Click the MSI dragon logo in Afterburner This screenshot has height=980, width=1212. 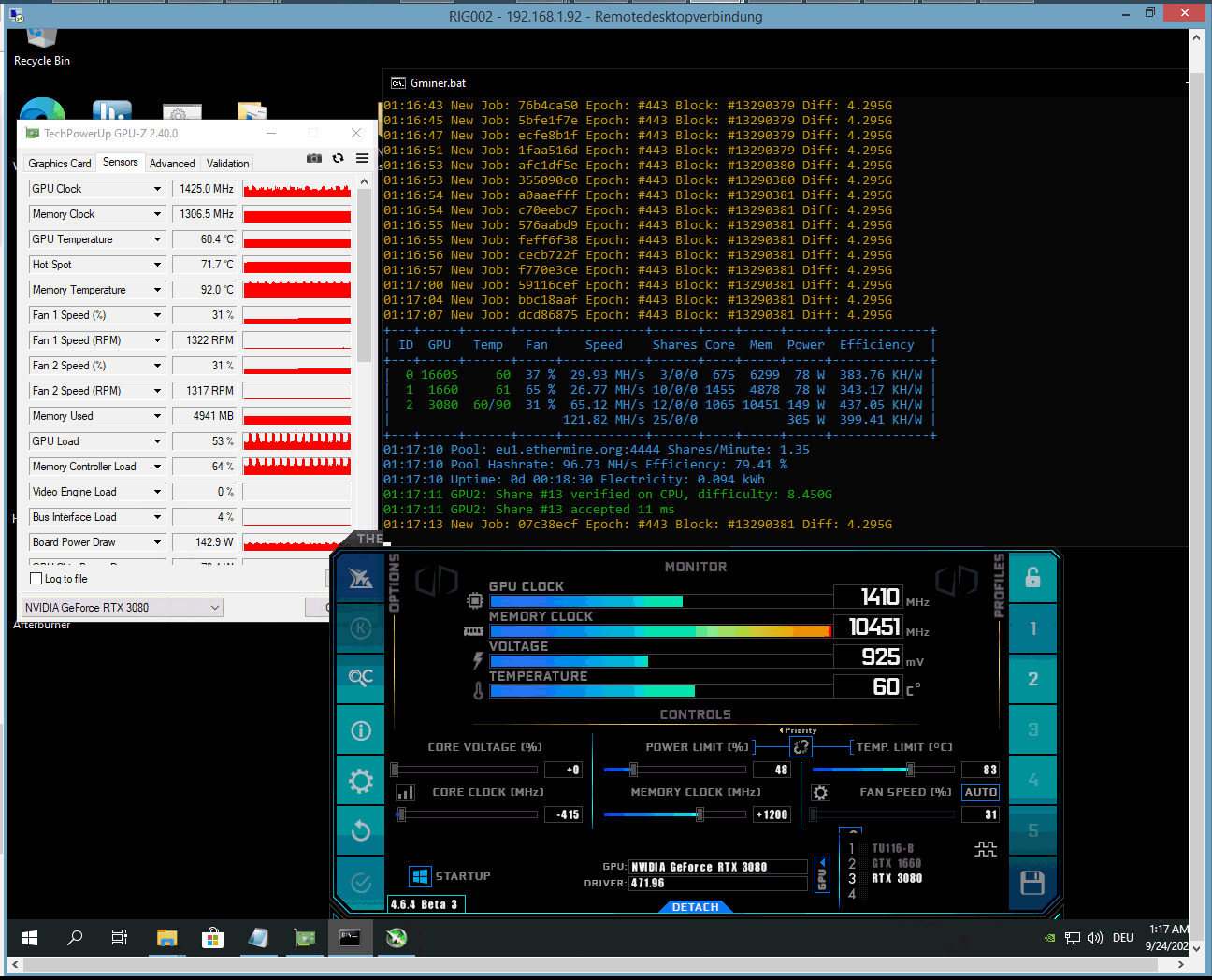[360, 579]
